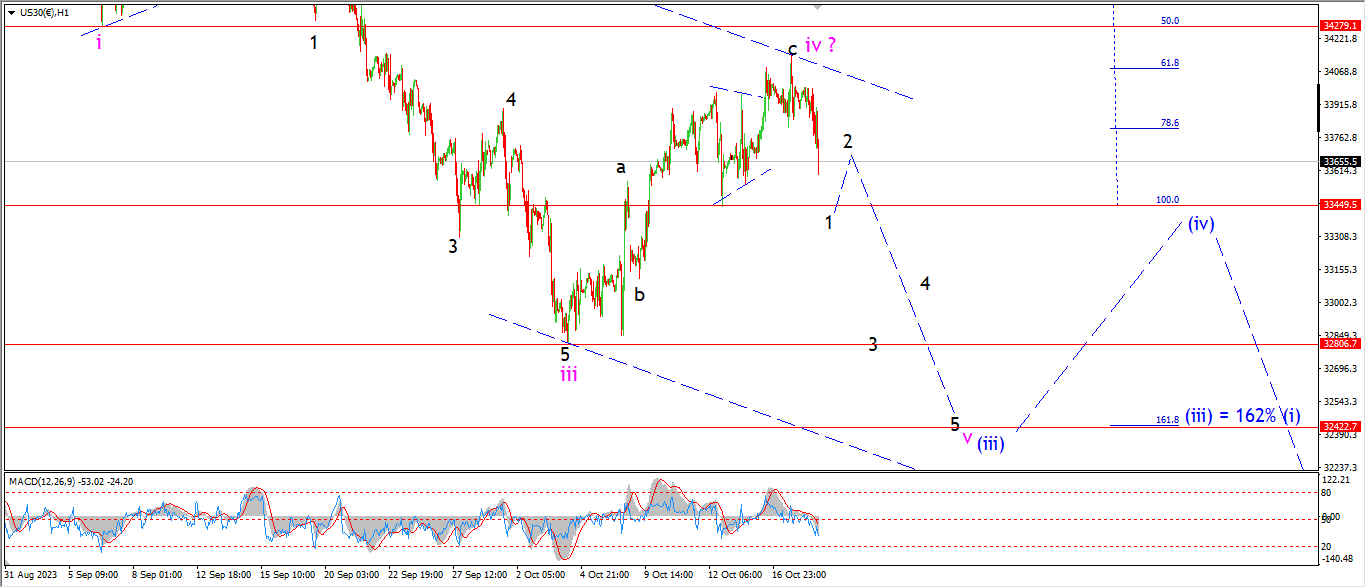
Task: Click the black 'c' wave label
Action: point(792,48)
